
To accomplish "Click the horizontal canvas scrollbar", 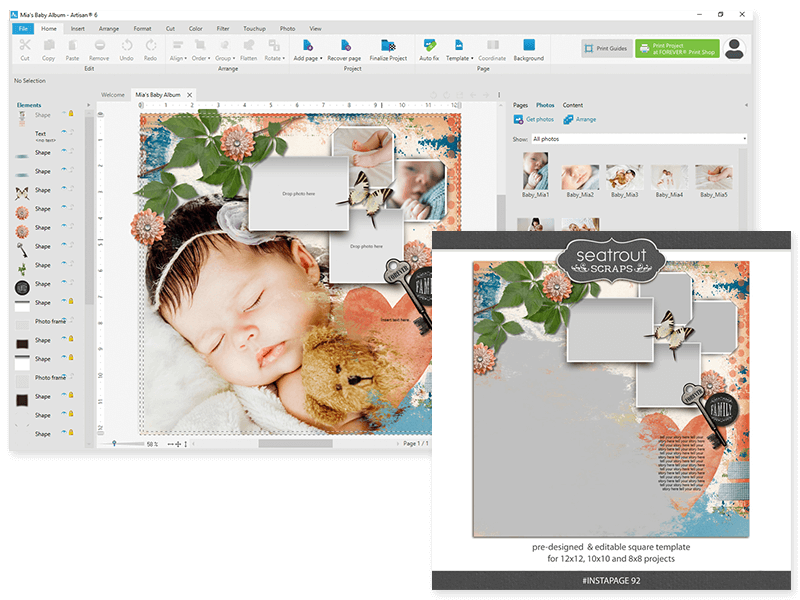I will [295, 444].
